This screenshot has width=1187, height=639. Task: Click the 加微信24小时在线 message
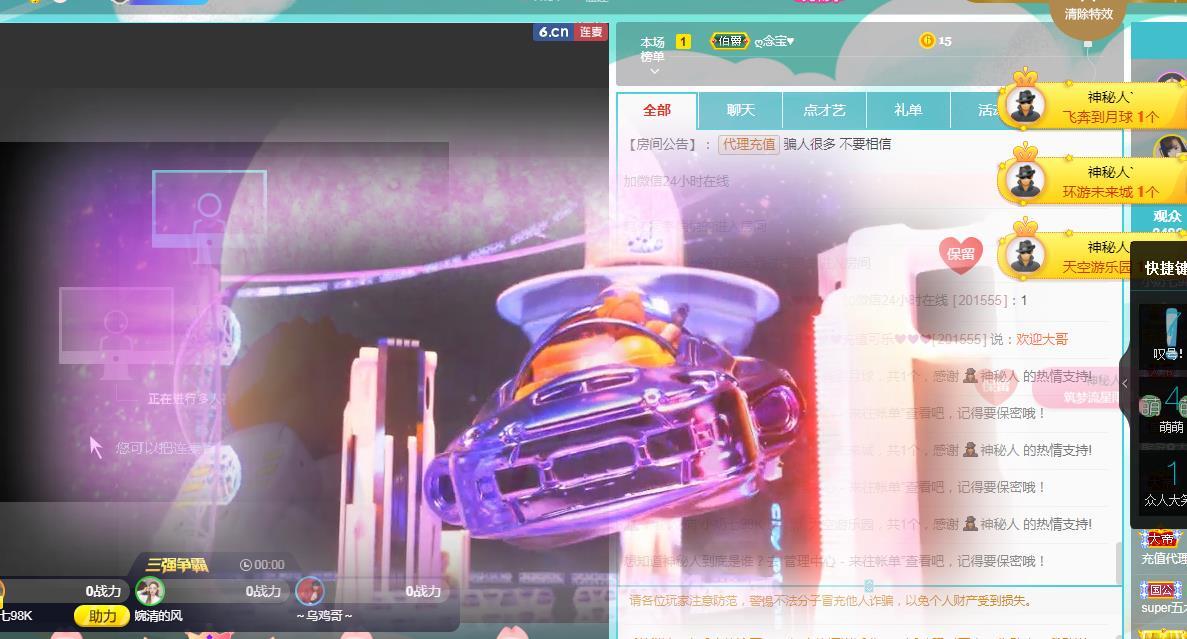point(676,181)
